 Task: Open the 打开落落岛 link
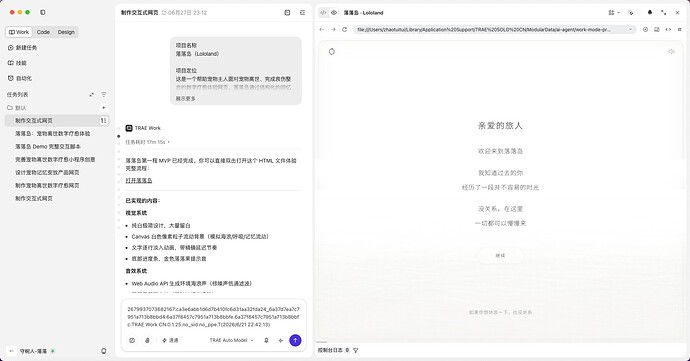[x=139, y=180]
